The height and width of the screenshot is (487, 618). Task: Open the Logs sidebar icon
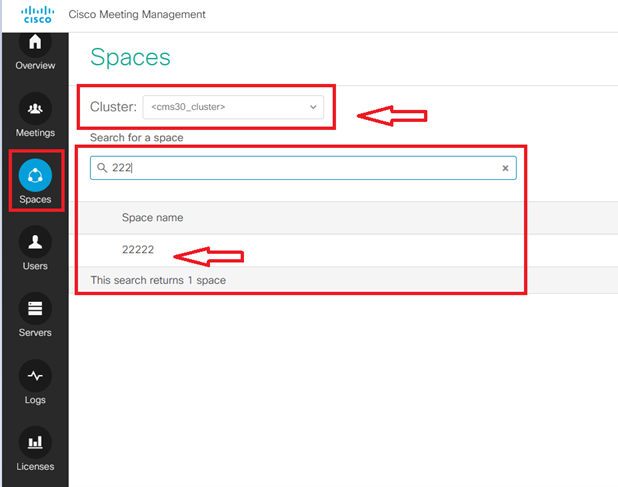(x=35, y=375)
